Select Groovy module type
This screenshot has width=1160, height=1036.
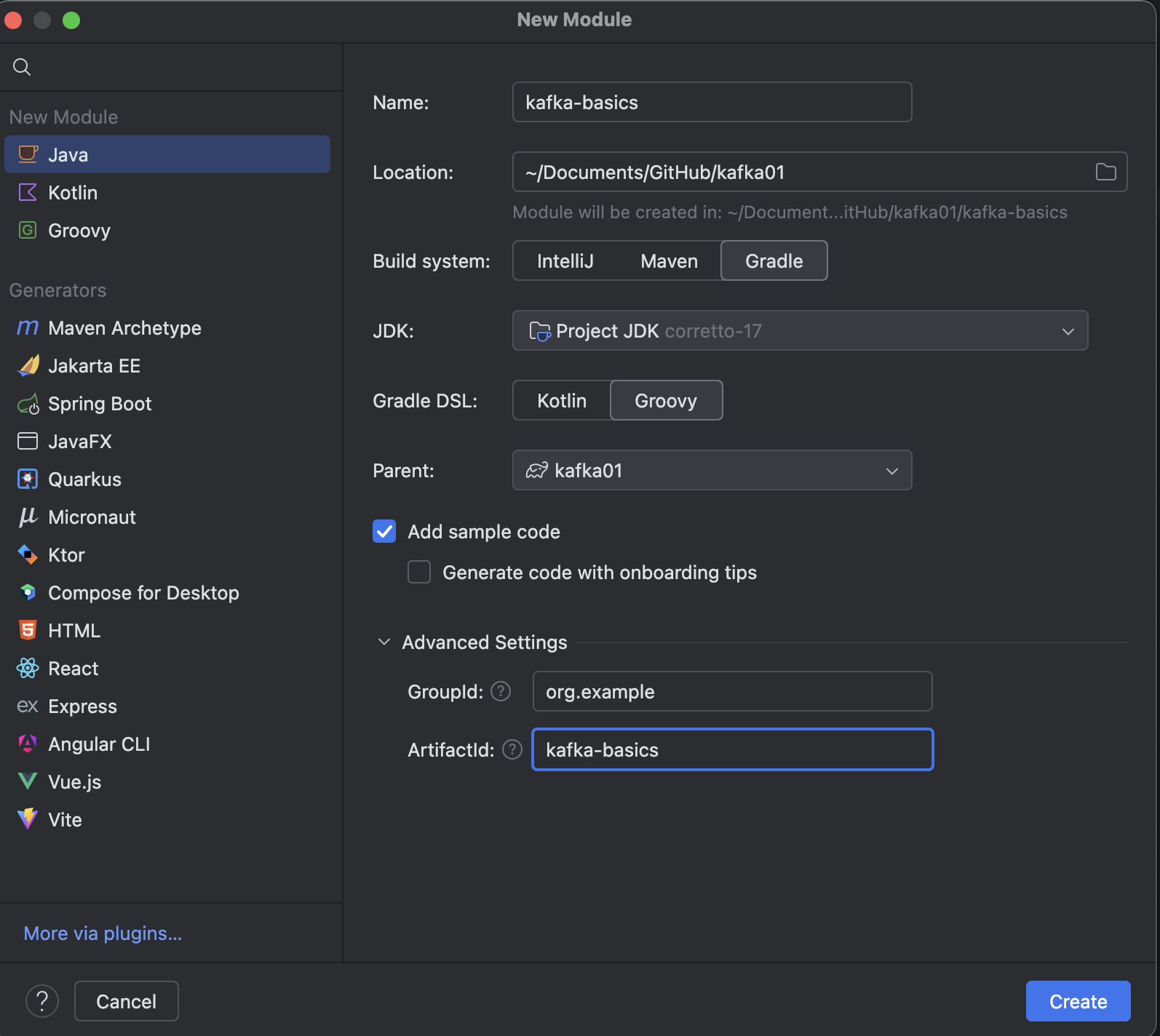coord(167,230)
